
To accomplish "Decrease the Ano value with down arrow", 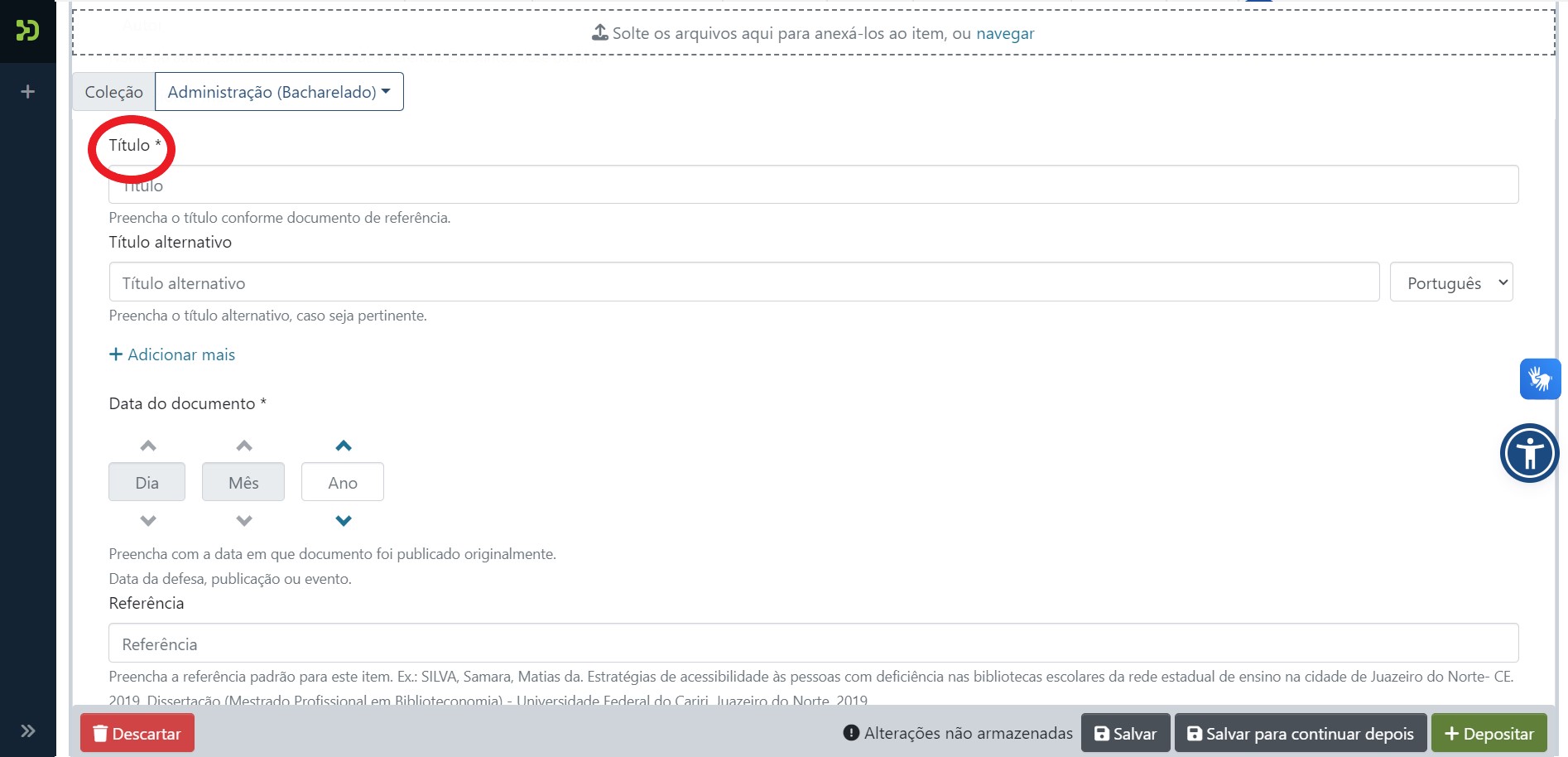I will [344, 521].
